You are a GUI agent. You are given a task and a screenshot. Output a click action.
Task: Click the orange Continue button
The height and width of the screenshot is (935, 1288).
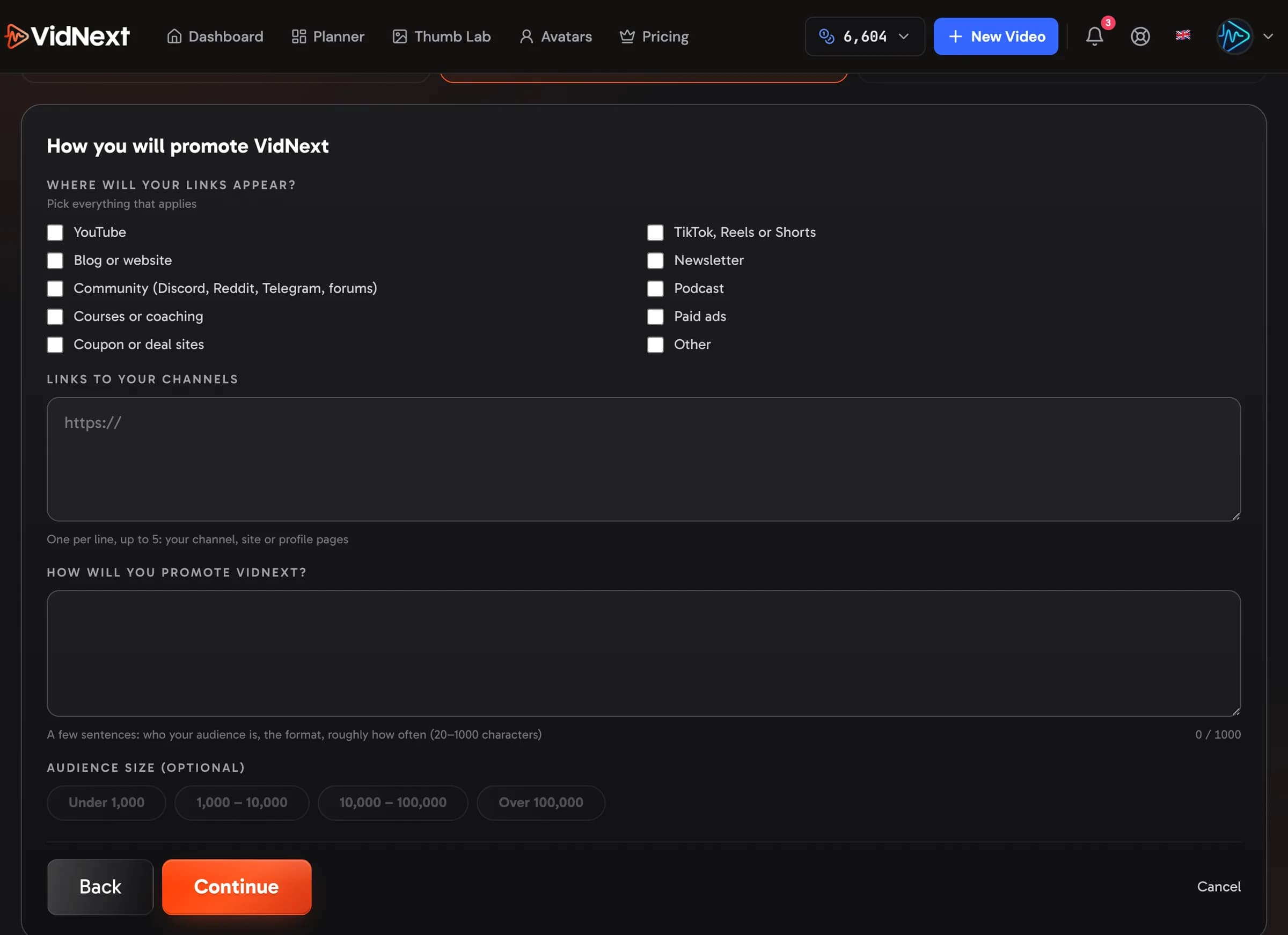point(236,887)
